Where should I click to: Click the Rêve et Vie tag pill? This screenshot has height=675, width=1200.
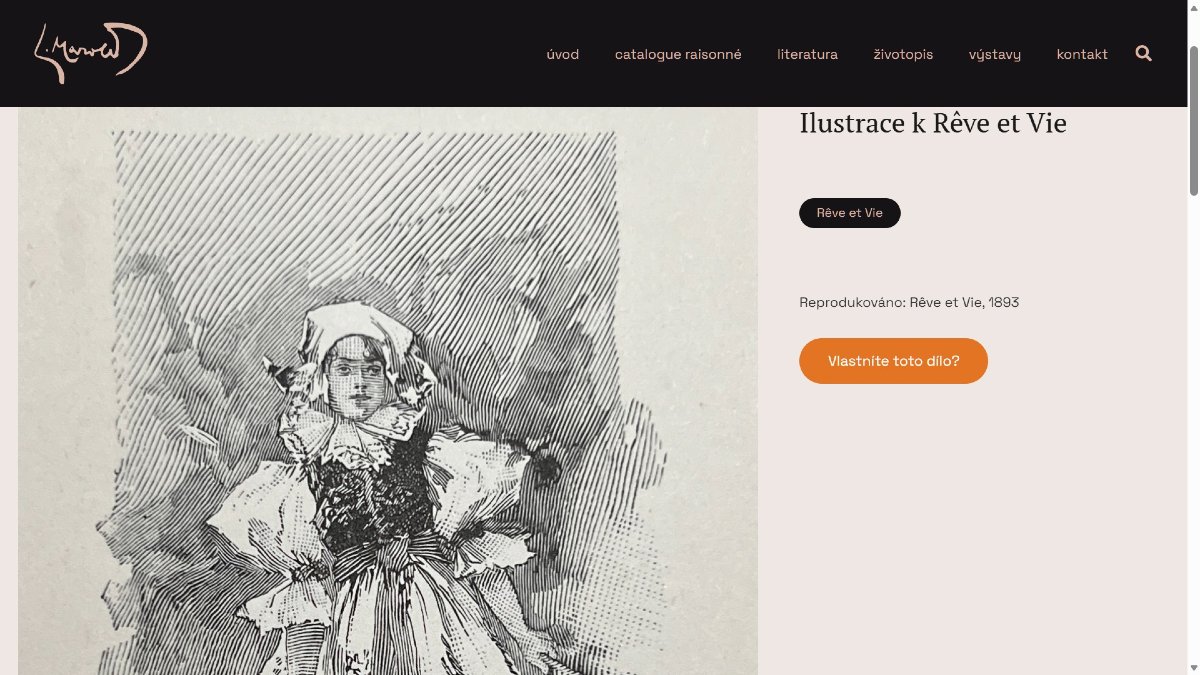tap(850, 213)
